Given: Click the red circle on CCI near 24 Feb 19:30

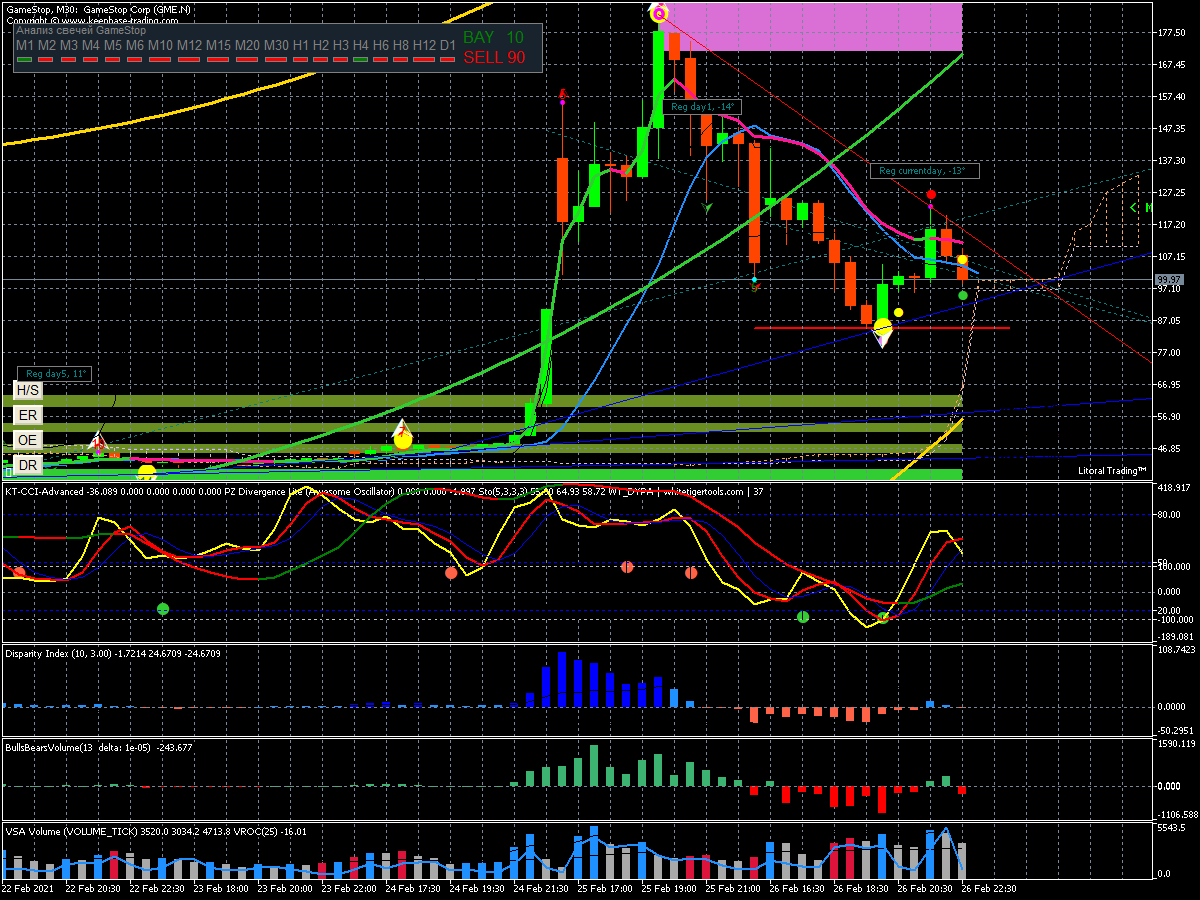Looking at the screenshot, I should [x=451, y=573].
